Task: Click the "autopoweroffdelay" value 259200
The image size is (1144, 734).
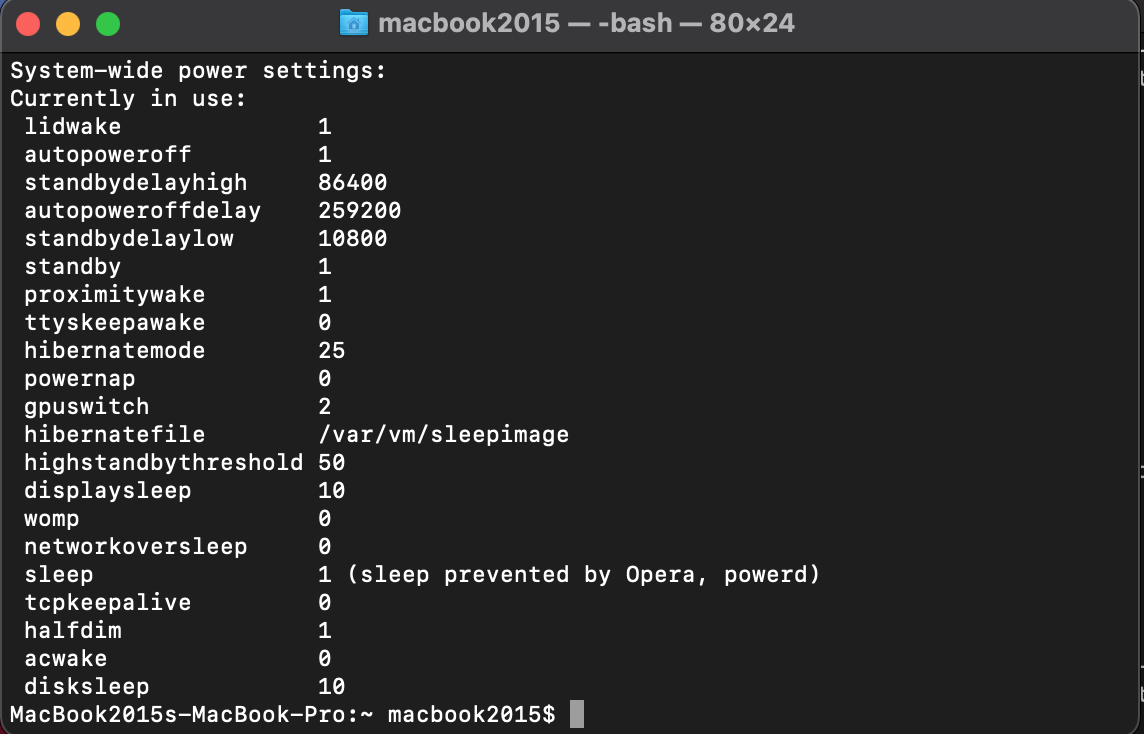Action: point(359,211)
